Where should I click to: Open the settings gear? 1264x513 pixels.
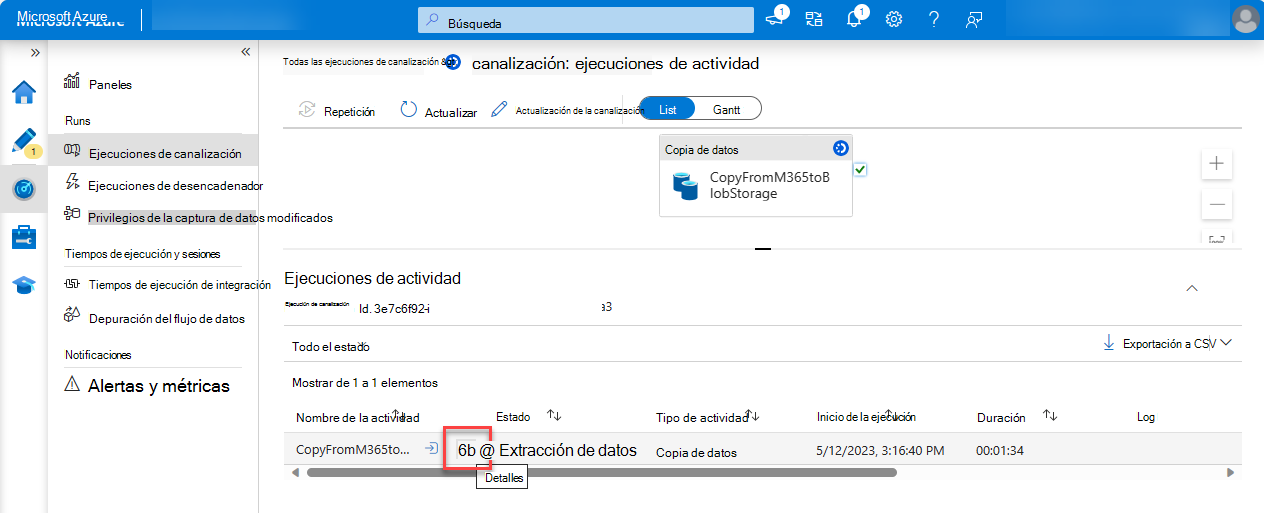[894, 19]
